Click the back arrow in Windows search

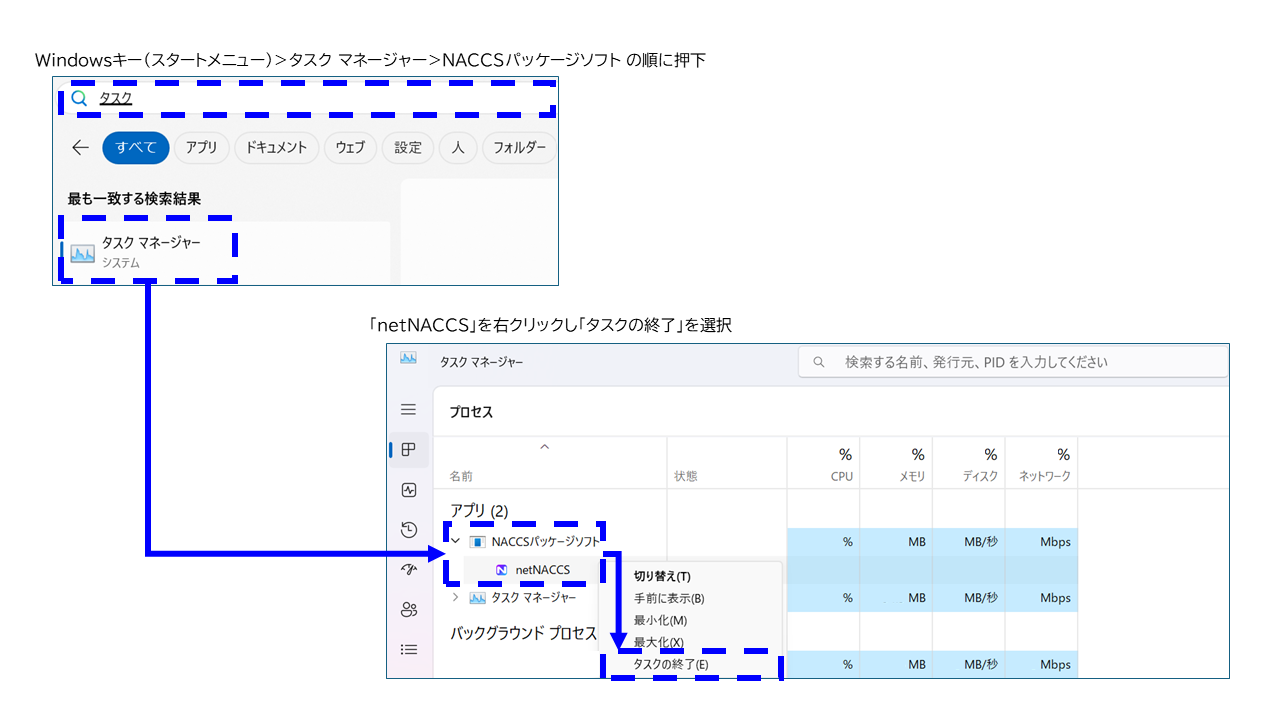click(x=81, y=148)
